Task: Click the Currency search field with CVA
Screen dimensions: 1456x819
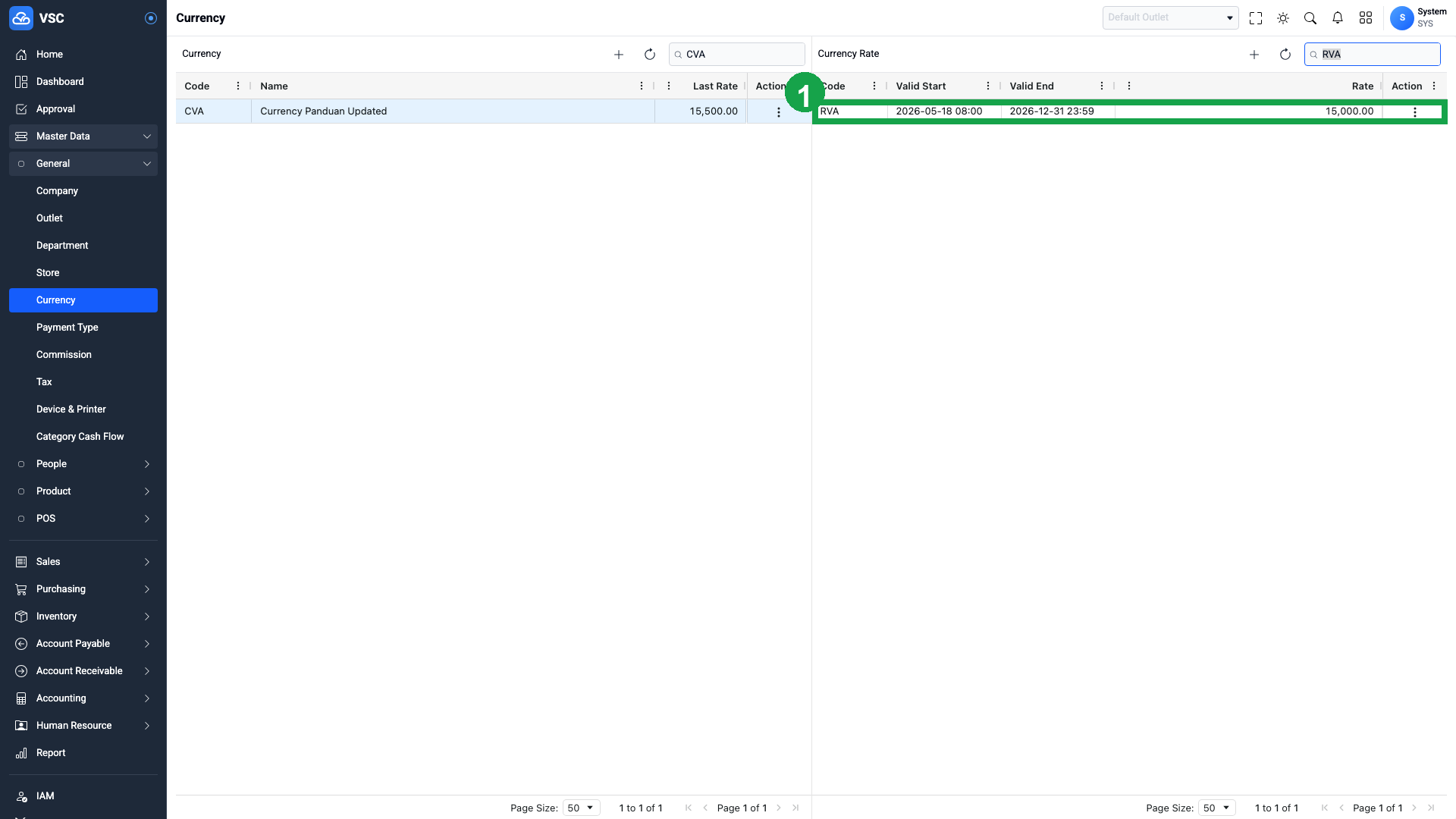Action: click(x=737, y=55)
